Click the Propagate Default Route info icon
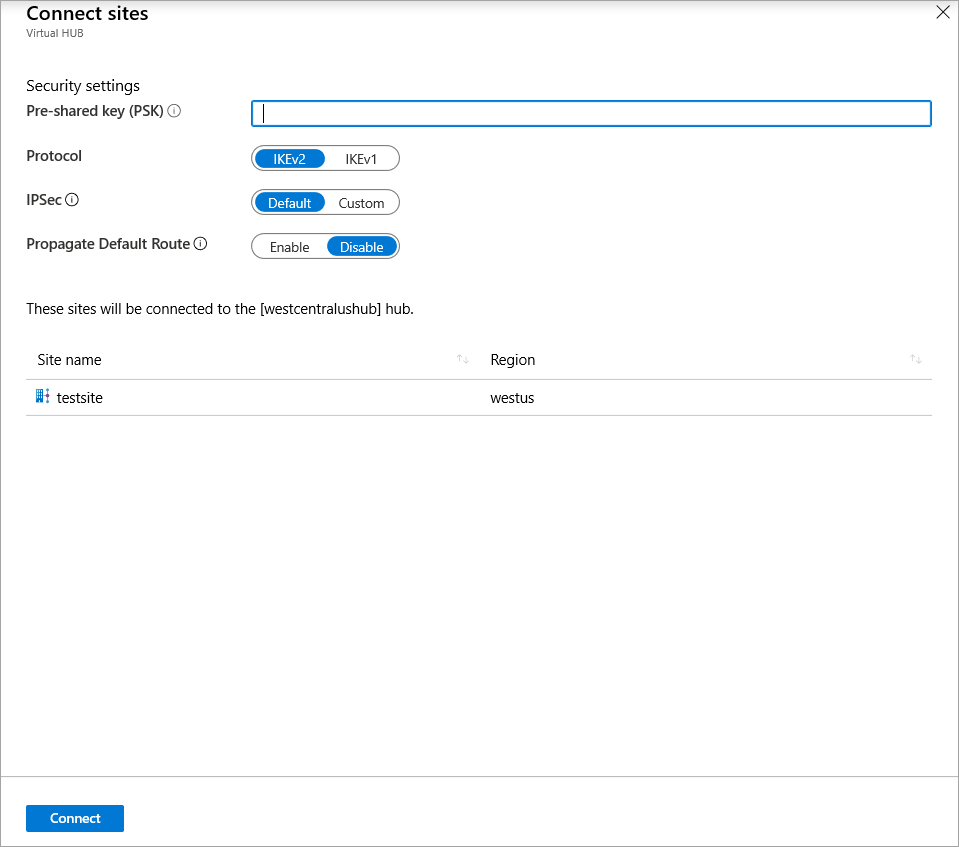This screenshot has width=959, height=847. [x=201, y=244]
